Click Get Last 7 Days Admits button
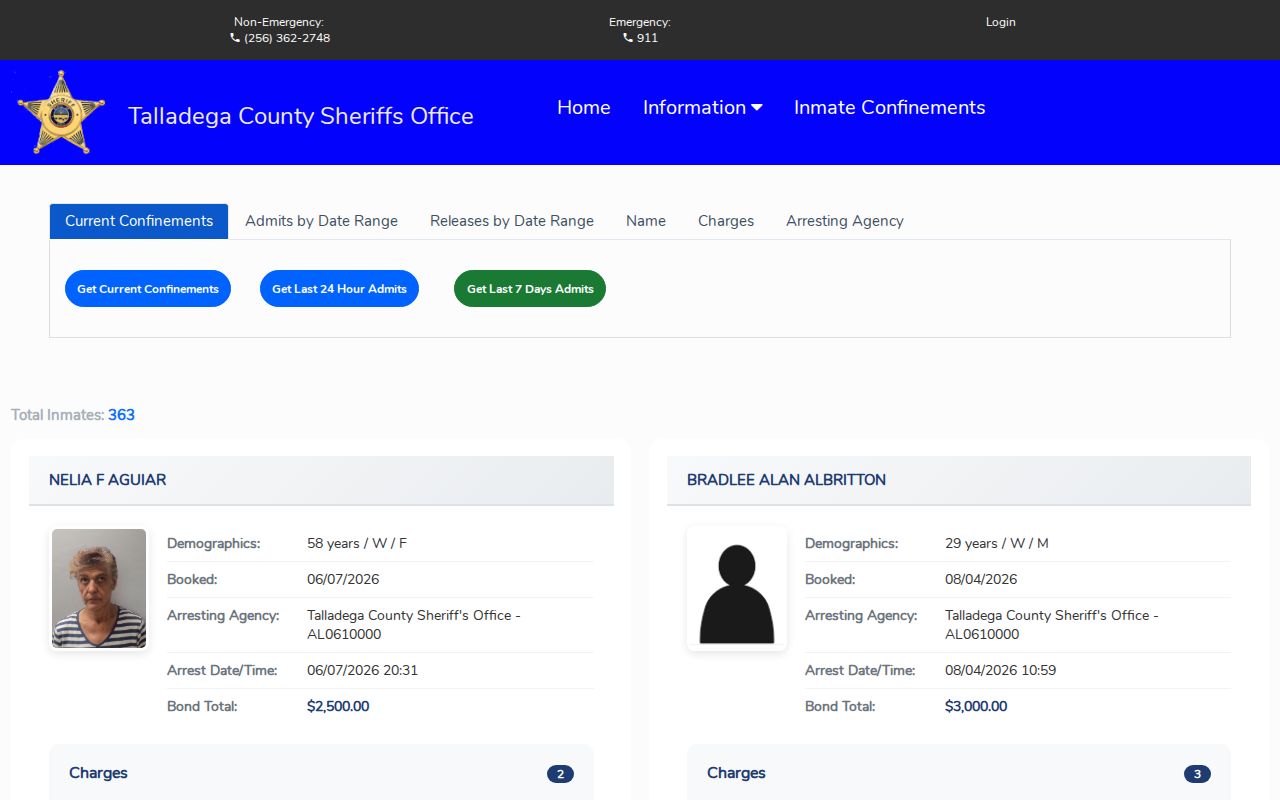Image resolution: width=1280 pixels, height=800 pixels. [530, 289]
